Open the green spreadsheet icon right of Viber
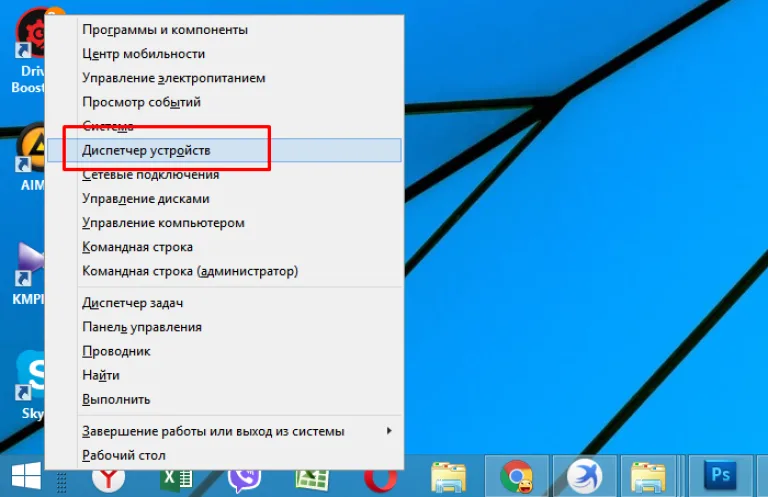This screenshot has height=497, width=768. (x=312, y=480)
